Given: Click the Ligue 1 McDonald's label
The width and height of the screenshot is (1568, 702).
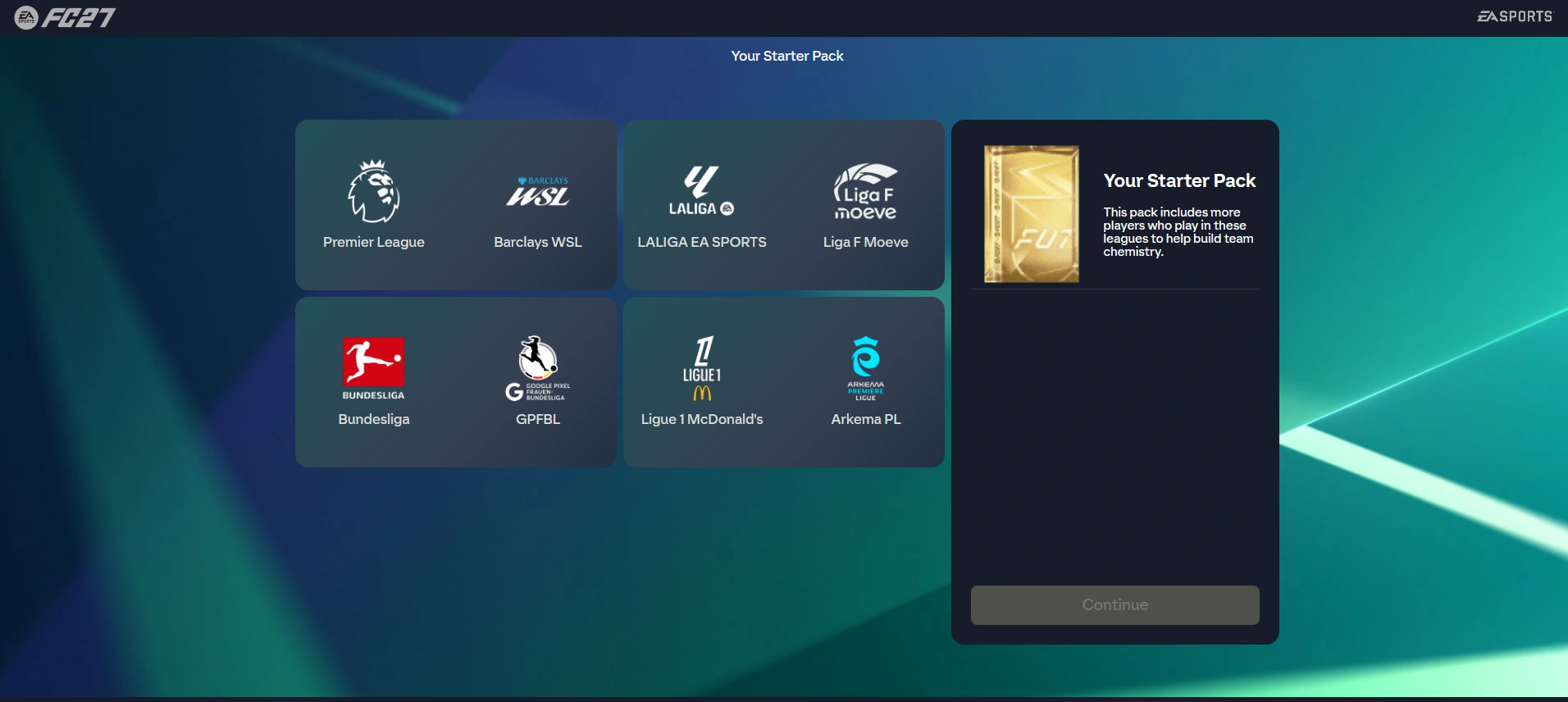Looking at the screenshot, I should click(702, 419).
